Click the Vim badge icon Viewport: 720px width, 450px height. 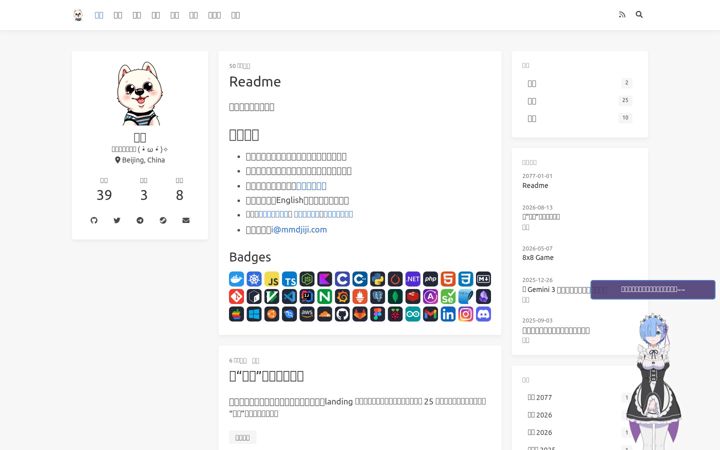click(272, 297)
